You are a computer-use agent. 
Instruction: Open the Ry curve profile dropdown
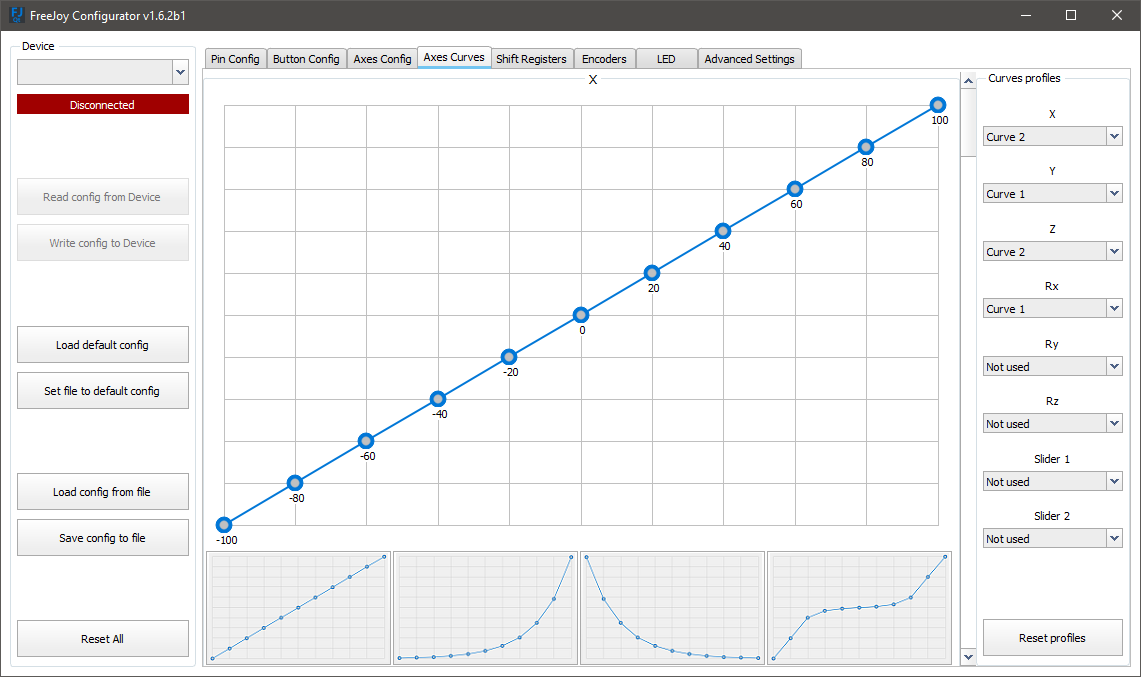pos(1052,366)
